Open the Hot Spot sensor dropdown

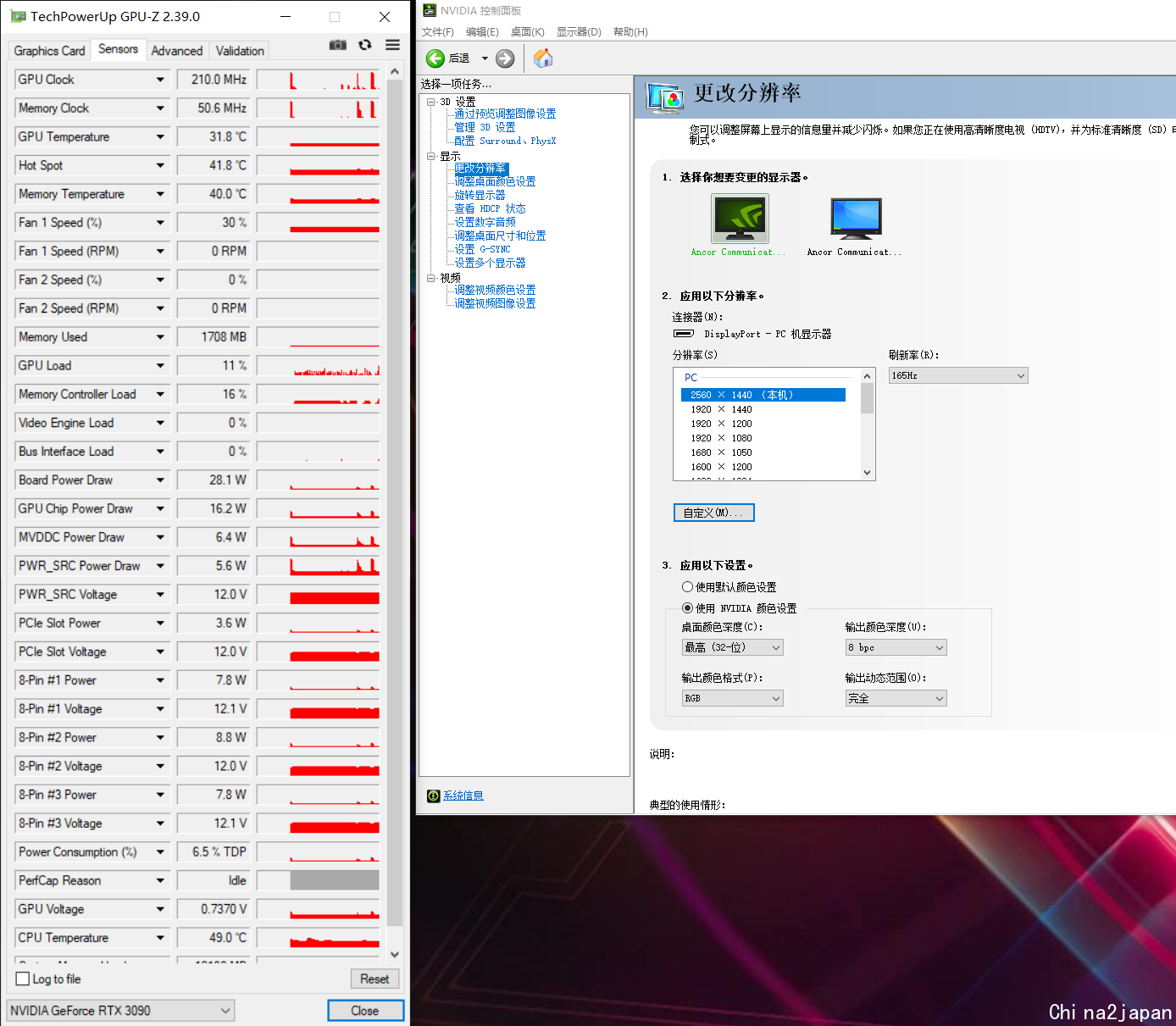click(160, 165)
